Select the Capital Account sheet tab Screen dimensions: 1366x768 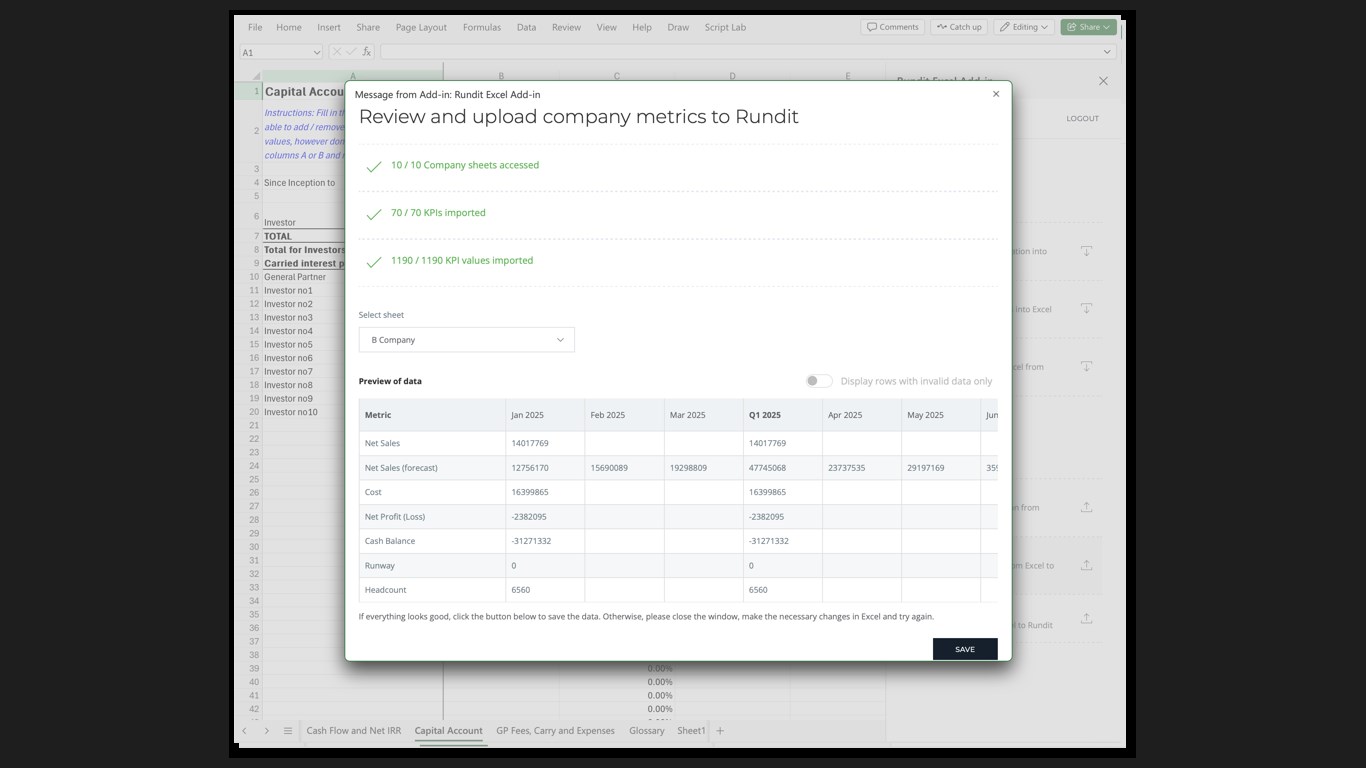point(448,731)
